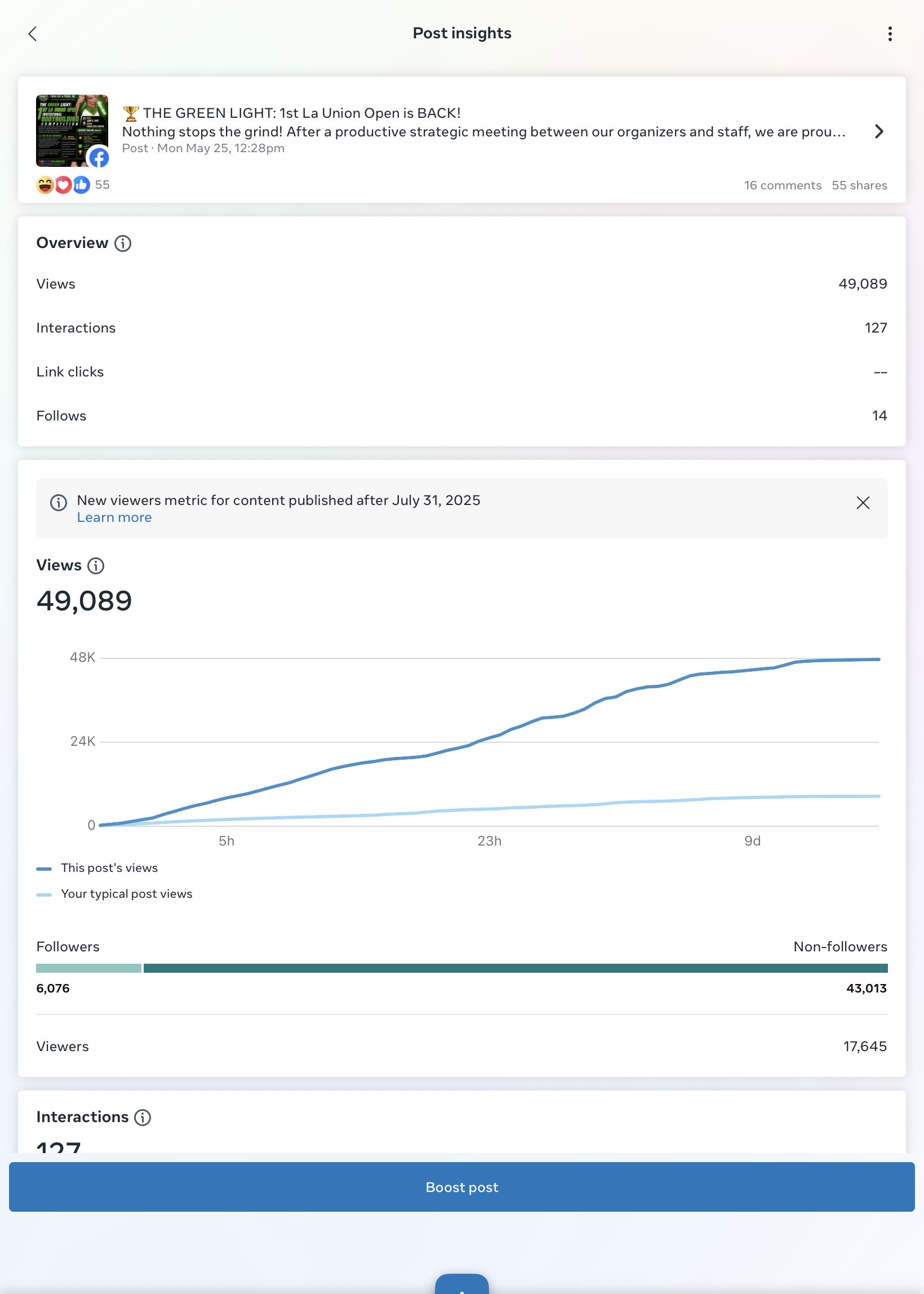The height and width of the screenshot is (1294, 924).
Task: Go back using the left arrow
Action: tap(33, 34)
